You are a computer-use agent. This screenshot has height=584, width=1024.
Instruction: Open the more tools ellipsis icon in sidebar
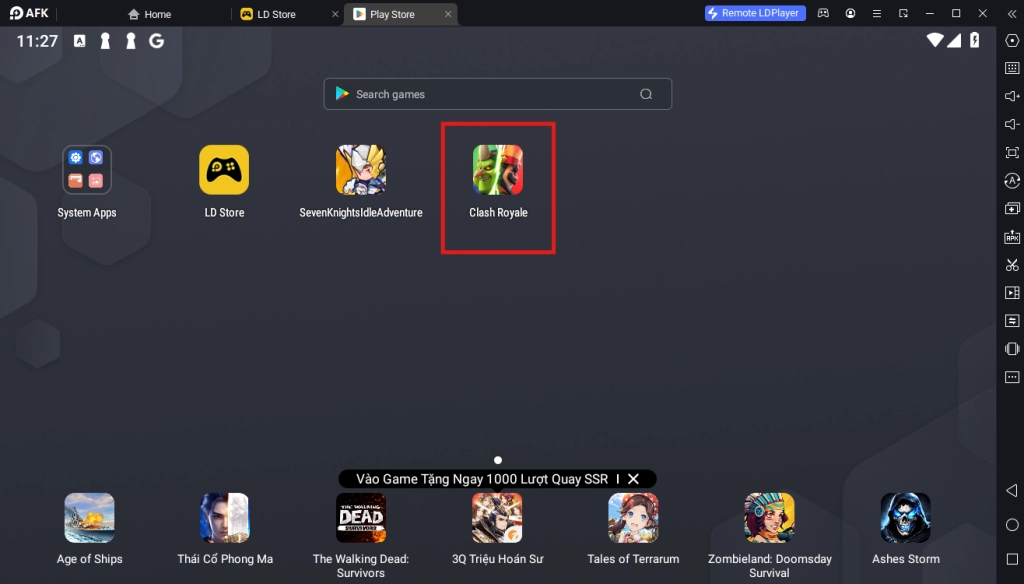(x=1012, y=377)
